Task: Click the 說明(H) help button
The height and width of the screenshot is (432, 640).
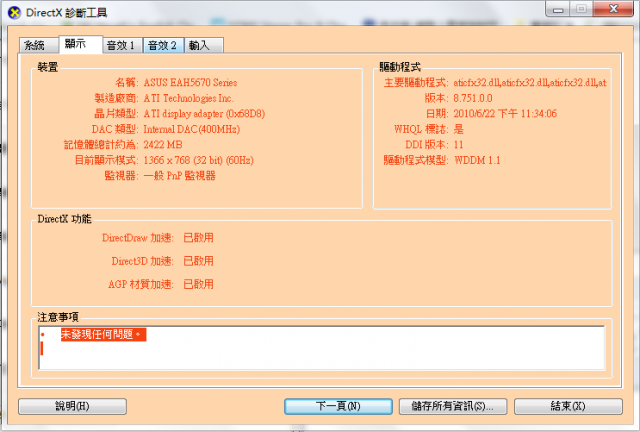Action: 72,406
